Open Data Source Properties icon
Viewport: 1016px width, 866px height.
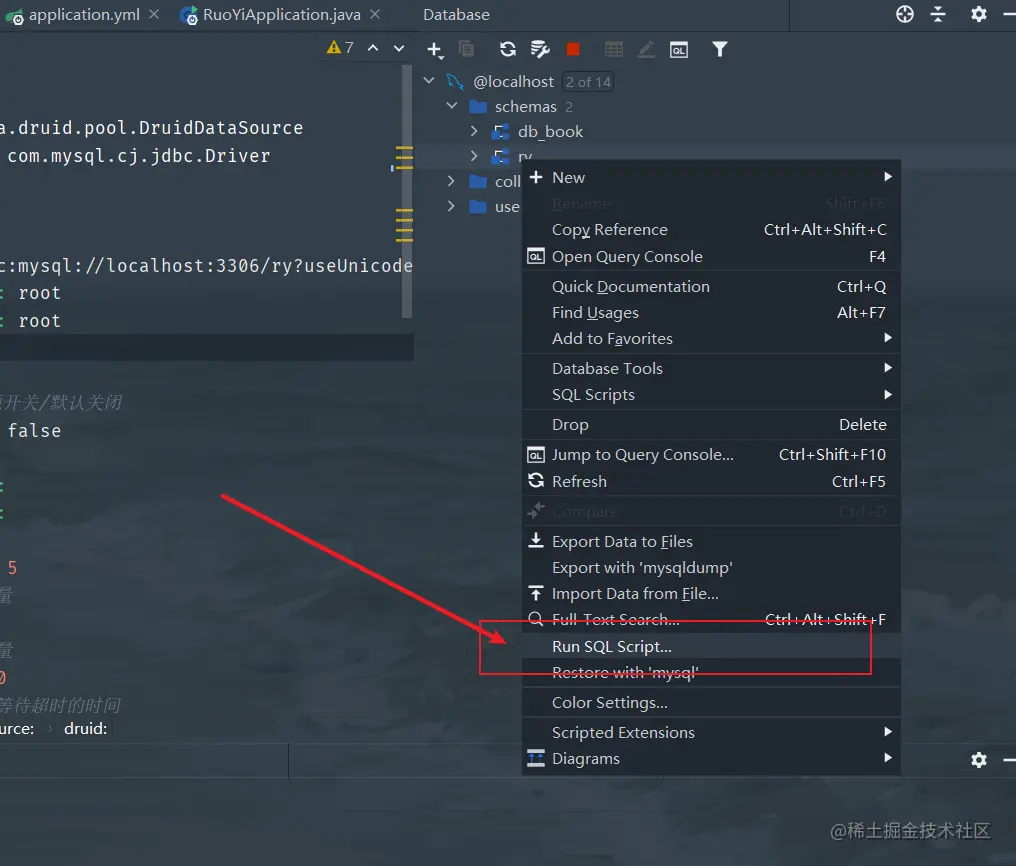(x=540, y=49)
